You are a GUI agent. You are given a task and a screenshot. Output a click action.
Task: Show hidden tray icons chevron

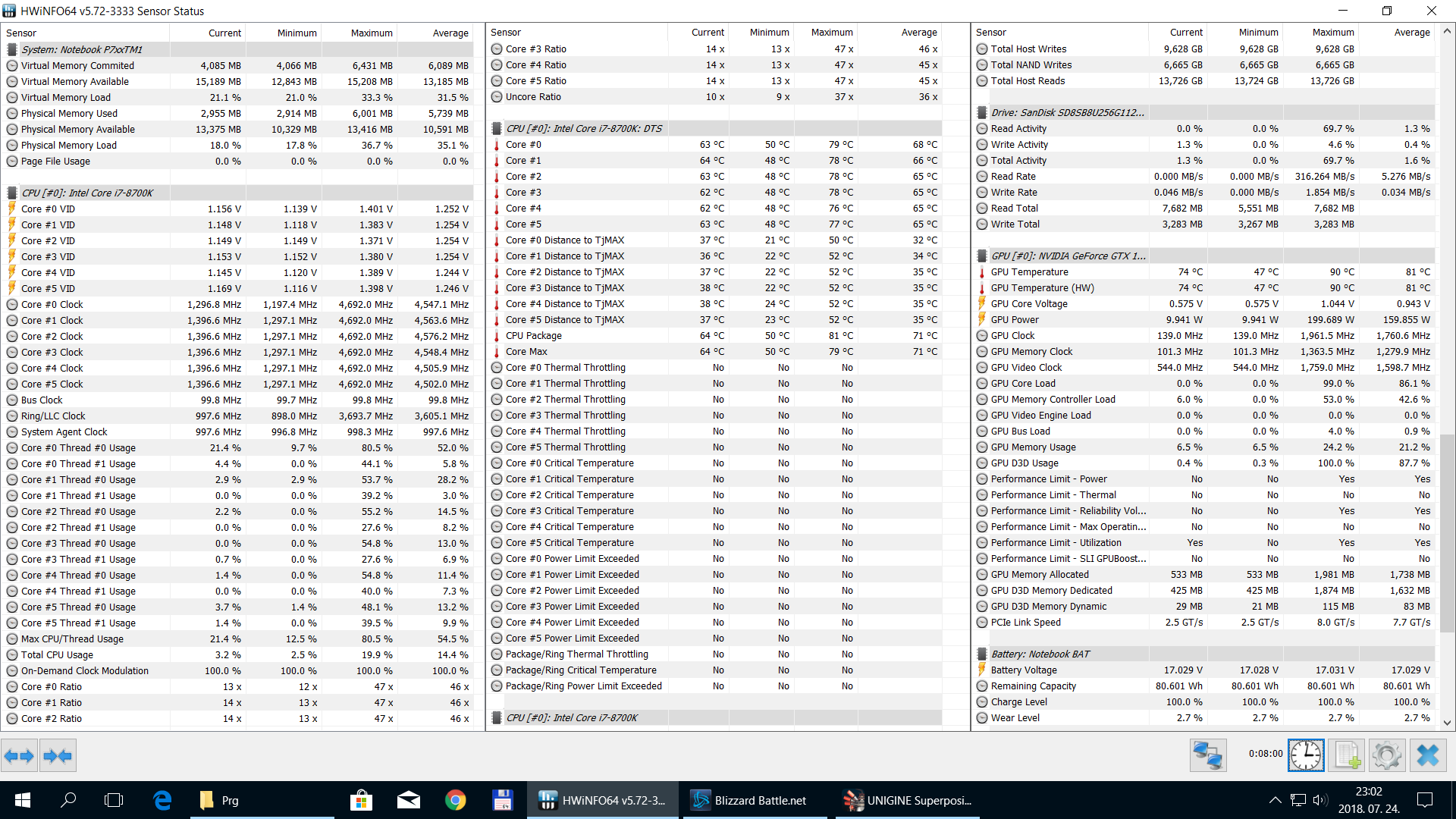[x=1276, y=800]
